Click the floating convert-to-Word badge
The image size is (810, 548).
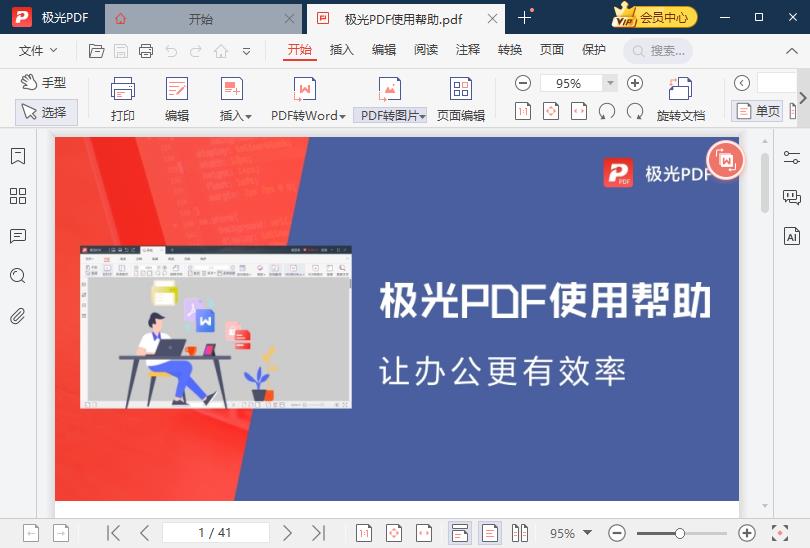click(726, 160)
